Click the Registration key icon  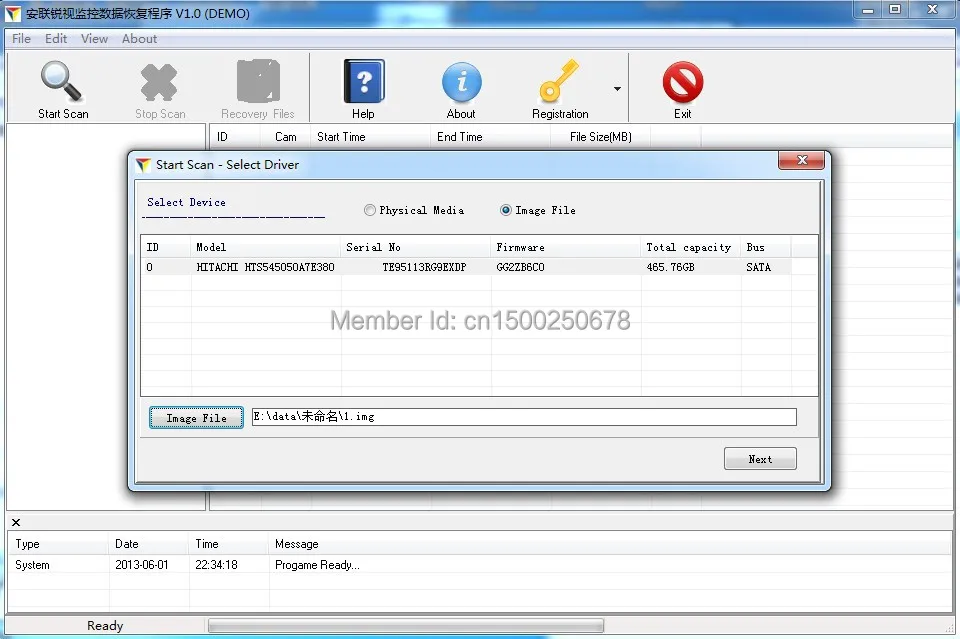click(x=559, y=78)
